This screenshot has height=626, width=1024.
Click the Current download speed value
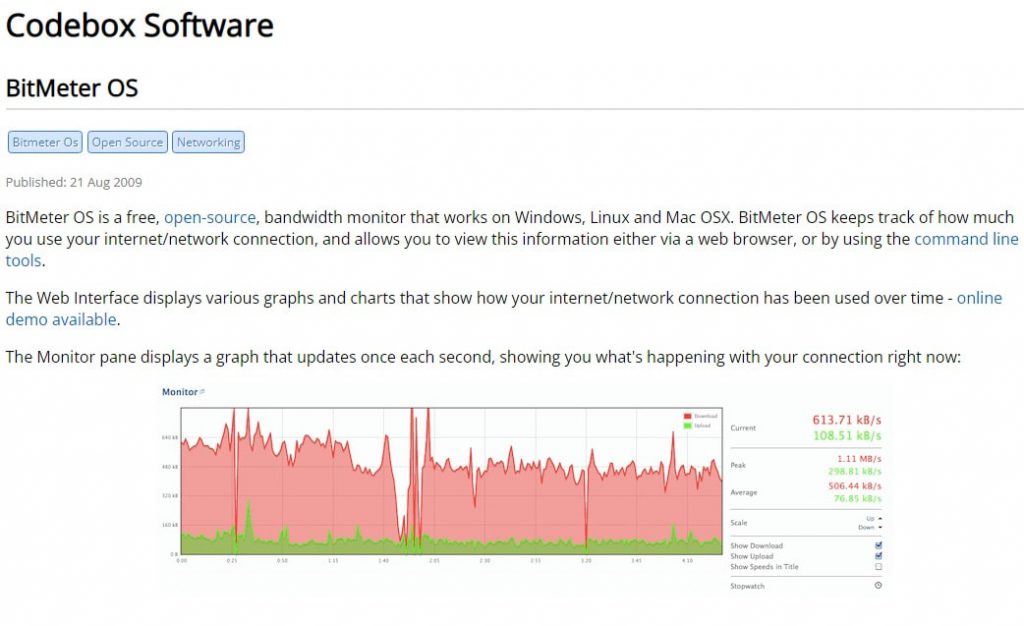tap(847, 419)
